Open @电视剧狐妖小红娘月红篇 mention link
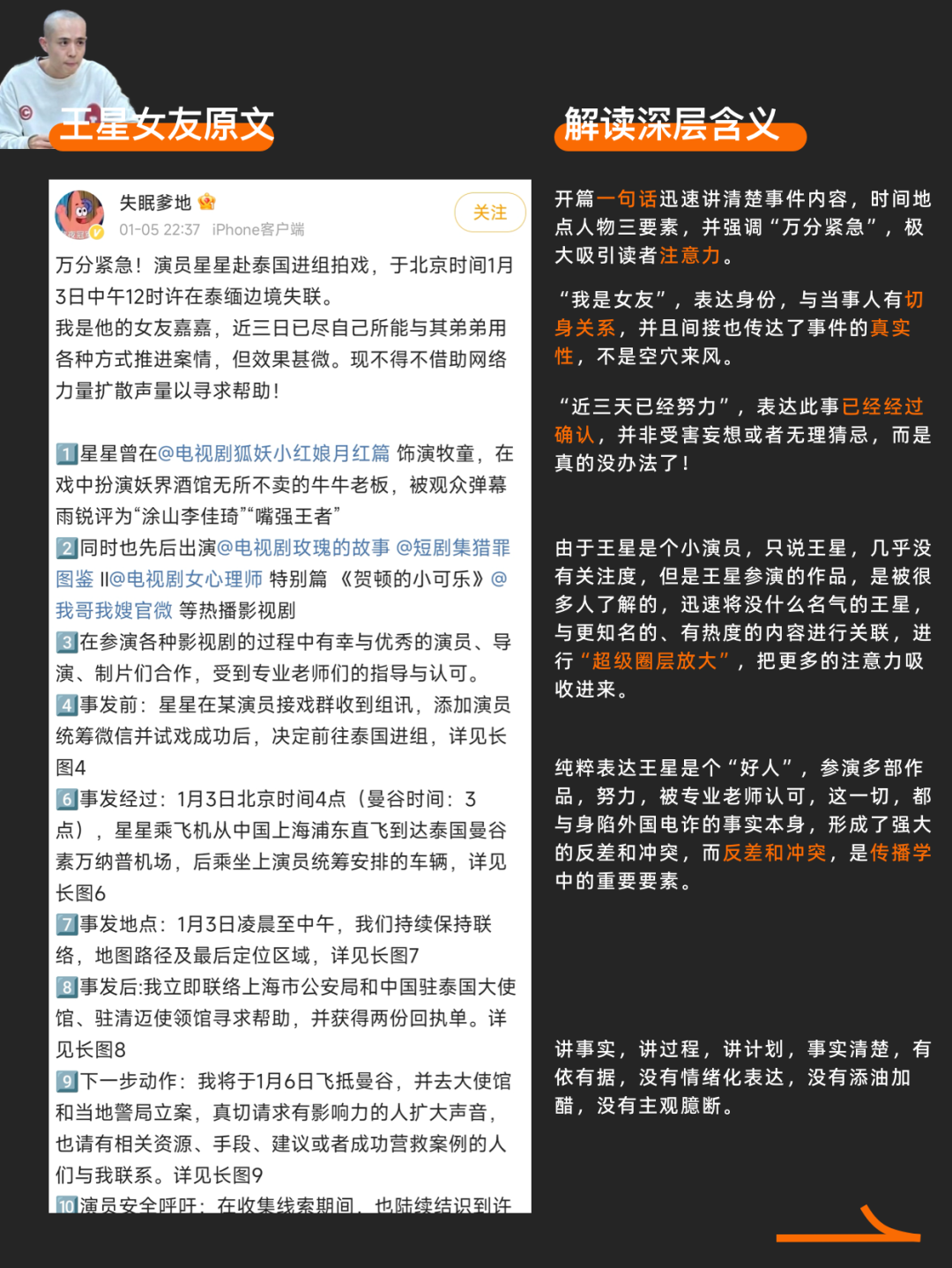The width and height of the screenshot is (952, 1268). (273, 453)
